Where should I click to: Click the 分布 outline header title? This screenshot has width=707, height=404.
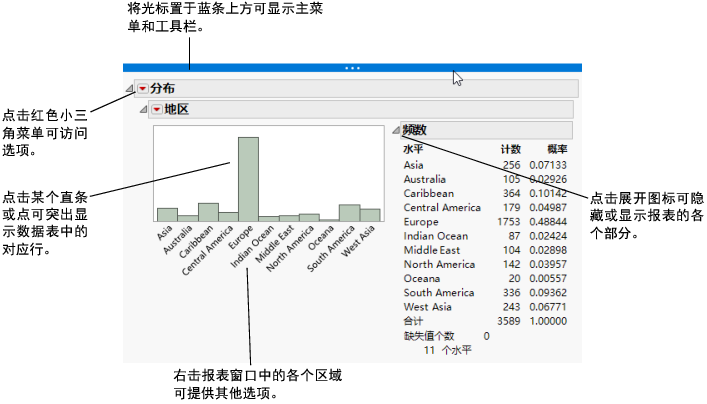coord(162,88)
